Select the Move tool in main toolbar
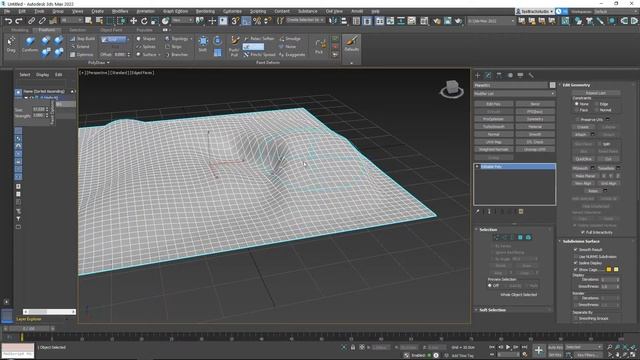The image size is (640, 360). click(133, 21)
